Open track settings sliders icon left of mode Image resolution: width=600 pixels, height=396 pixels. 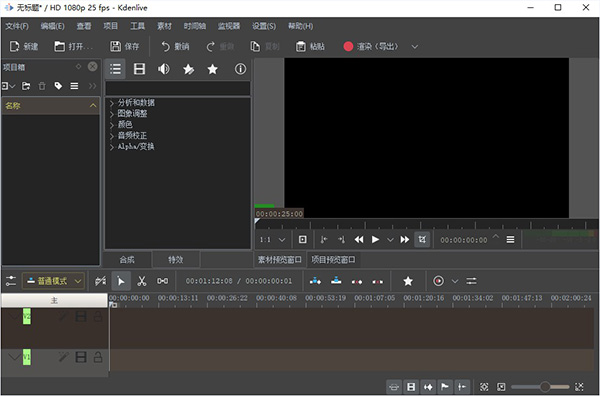tap(11, 281)
